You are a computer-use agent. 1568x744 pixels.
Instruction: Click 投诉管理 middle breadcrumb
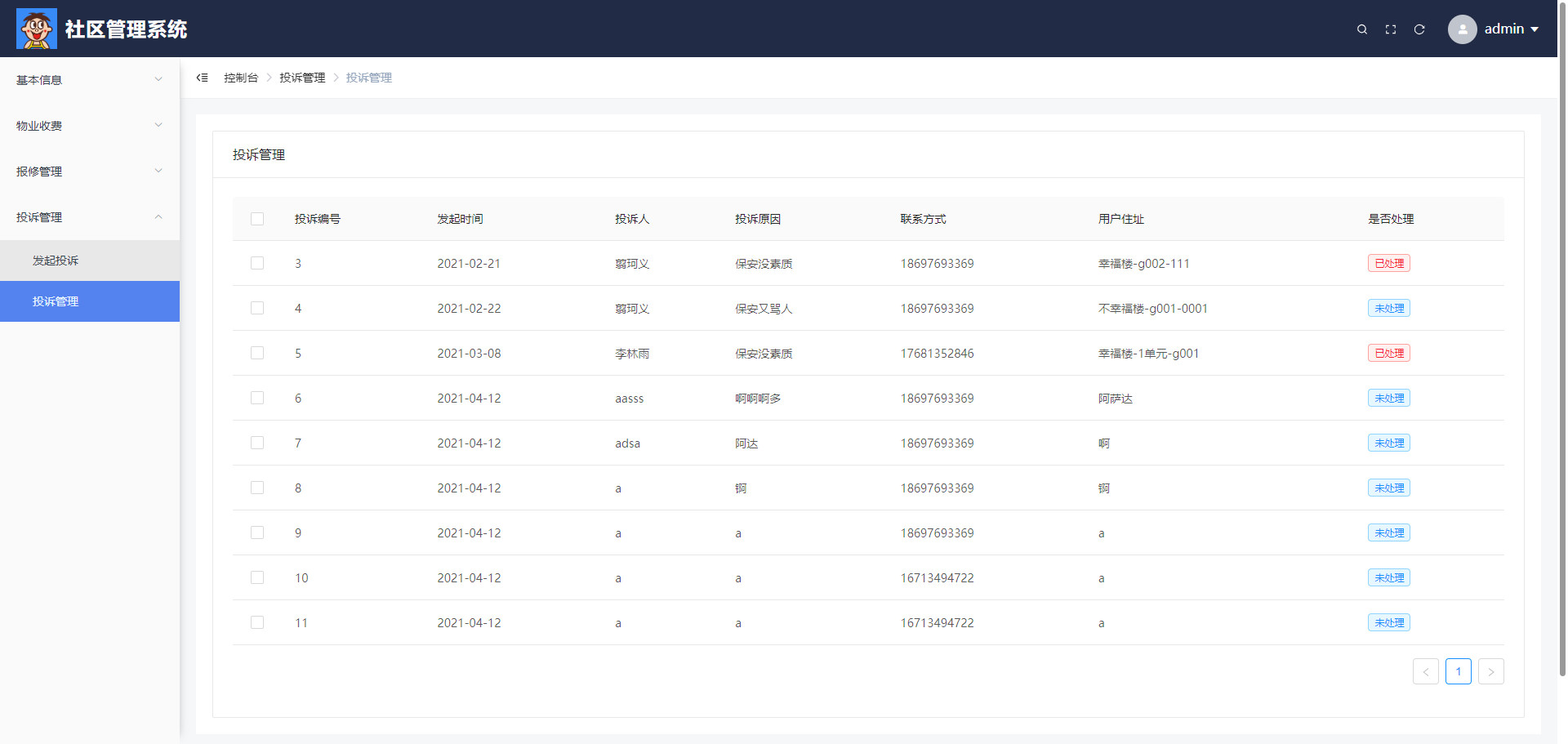(302, 78)
